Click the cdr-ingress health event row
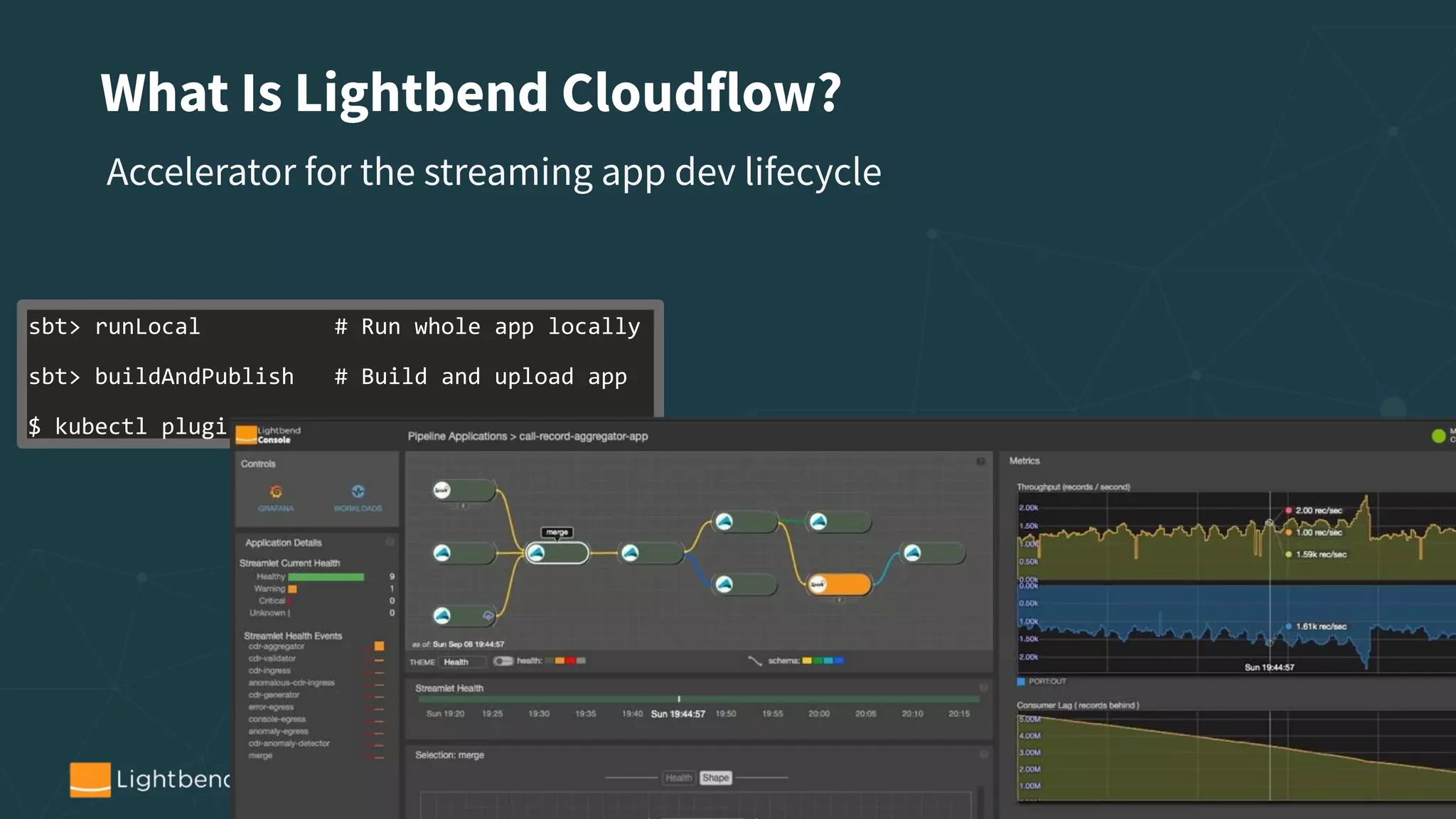Viewport: 1456px width, 819px height. 316,670
